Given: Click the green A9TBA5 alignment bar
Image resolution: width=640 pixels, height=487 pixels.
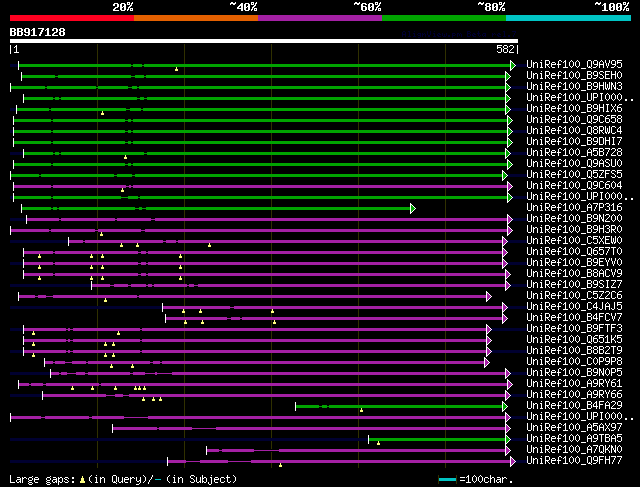Looking at the screenshot, I should click(x=440, y=438).
